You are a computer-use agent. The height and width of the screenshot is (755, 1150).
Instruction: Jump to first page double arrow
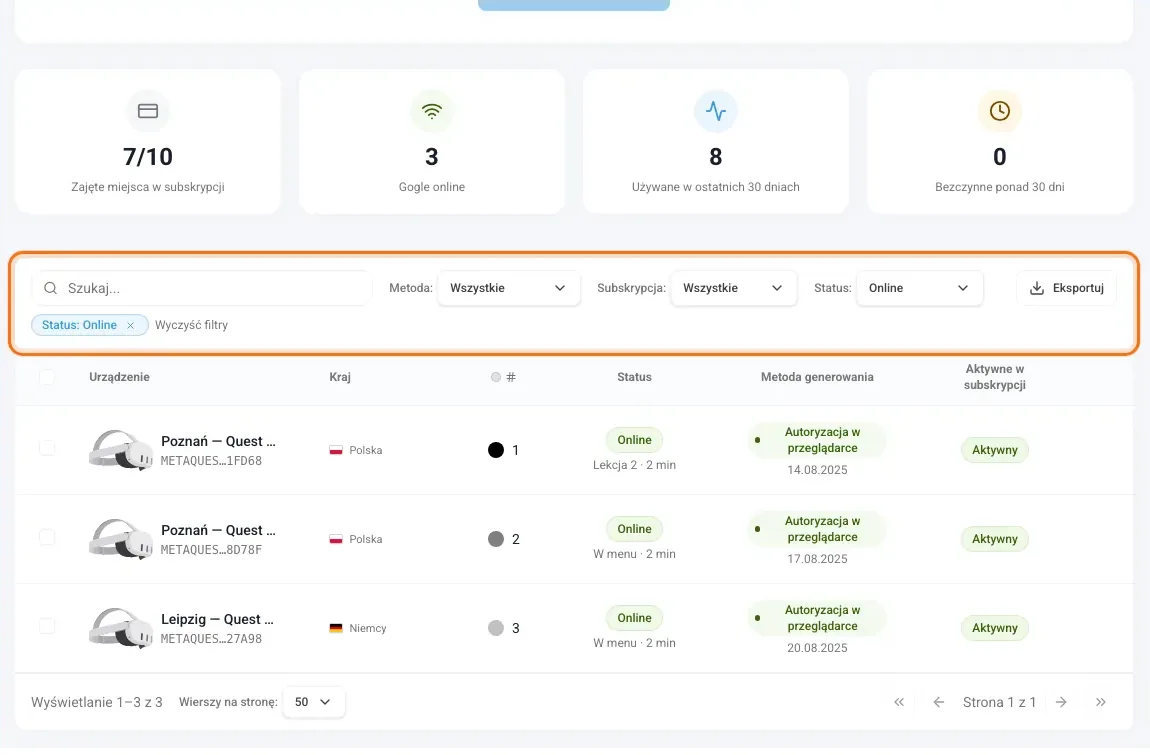899,702
